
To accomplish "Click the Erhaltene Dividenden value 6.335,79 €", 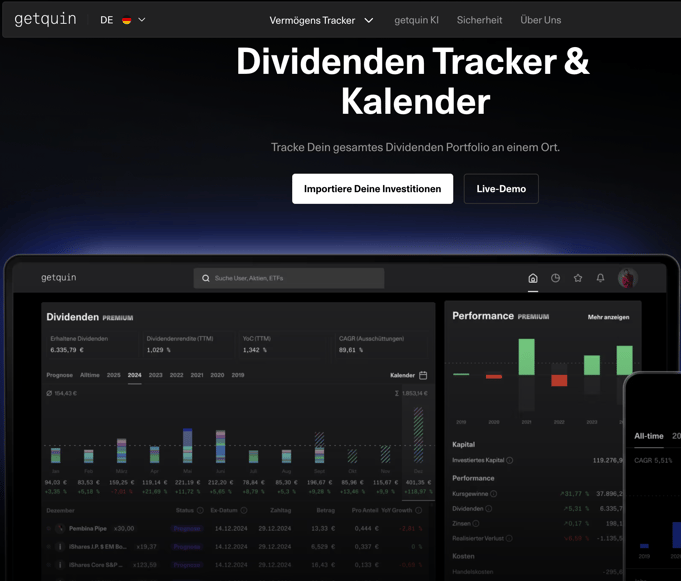I will click(x=67, y=350).
